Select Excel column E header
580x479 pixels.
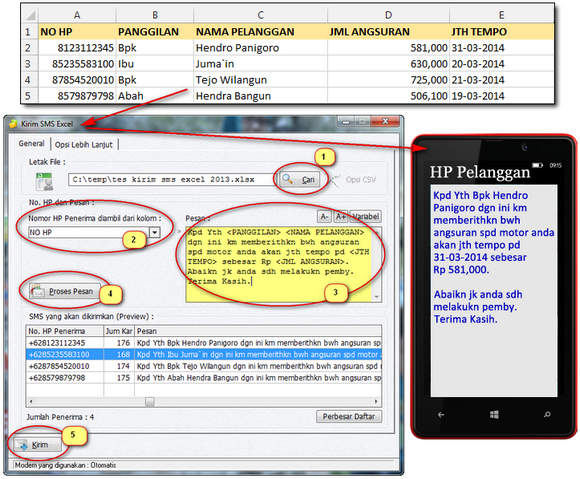pyautogui.click(x=501, y=15)
